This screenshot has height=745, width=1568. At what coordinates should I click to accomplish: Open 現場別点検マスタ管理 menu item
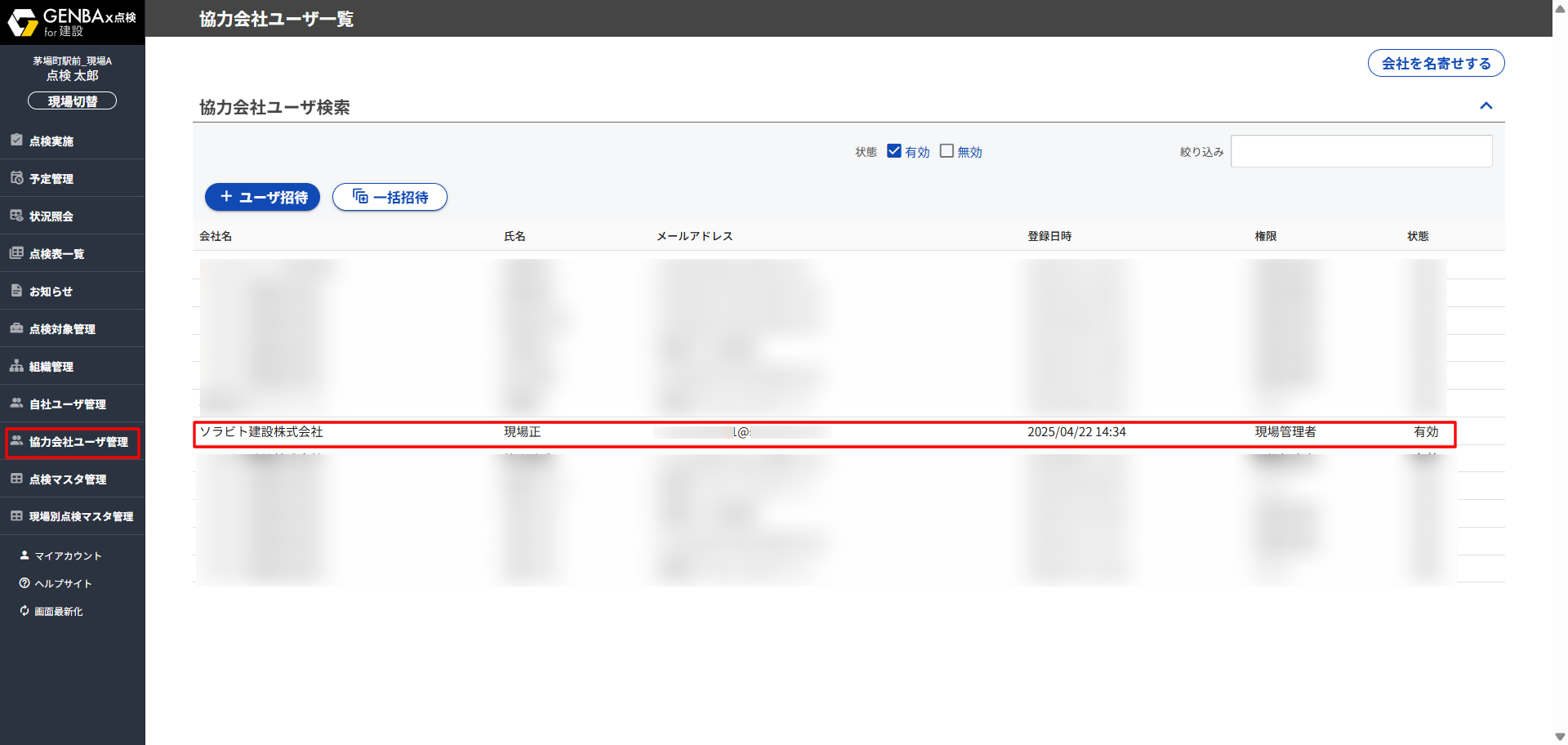click(x=81, y=517)
